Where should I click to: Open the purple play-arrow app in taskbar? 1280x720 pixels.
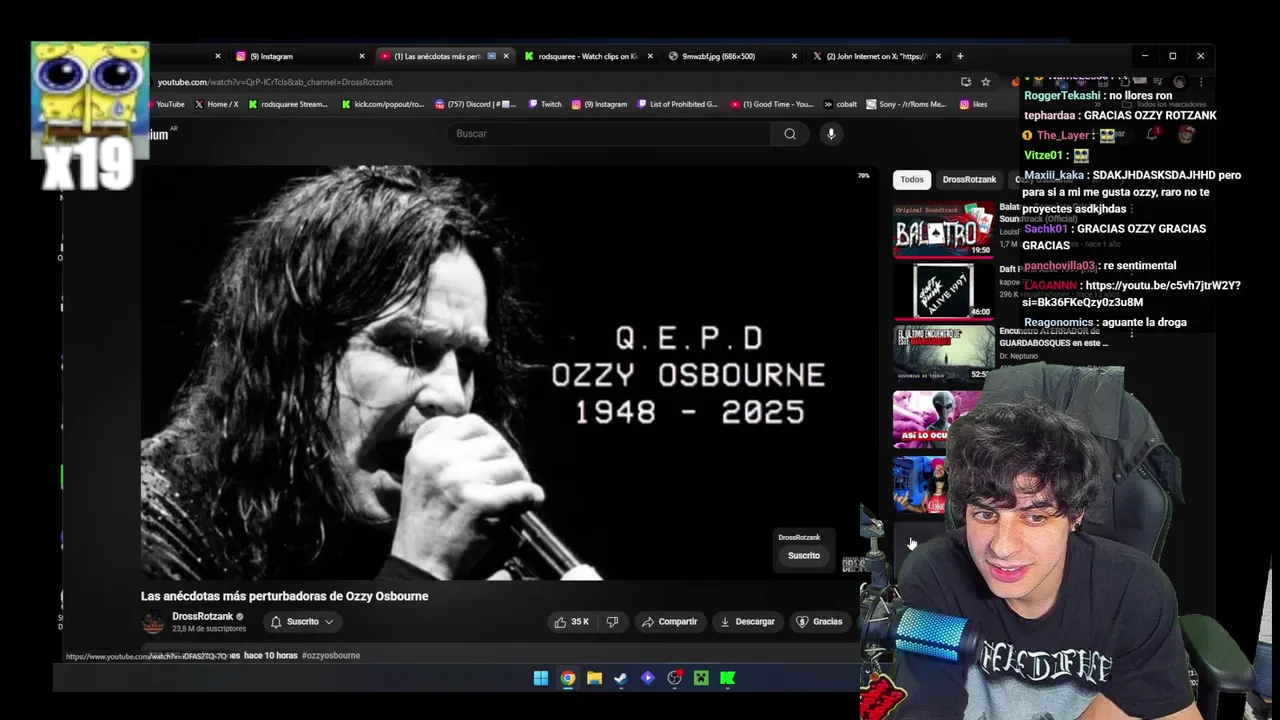647,678
